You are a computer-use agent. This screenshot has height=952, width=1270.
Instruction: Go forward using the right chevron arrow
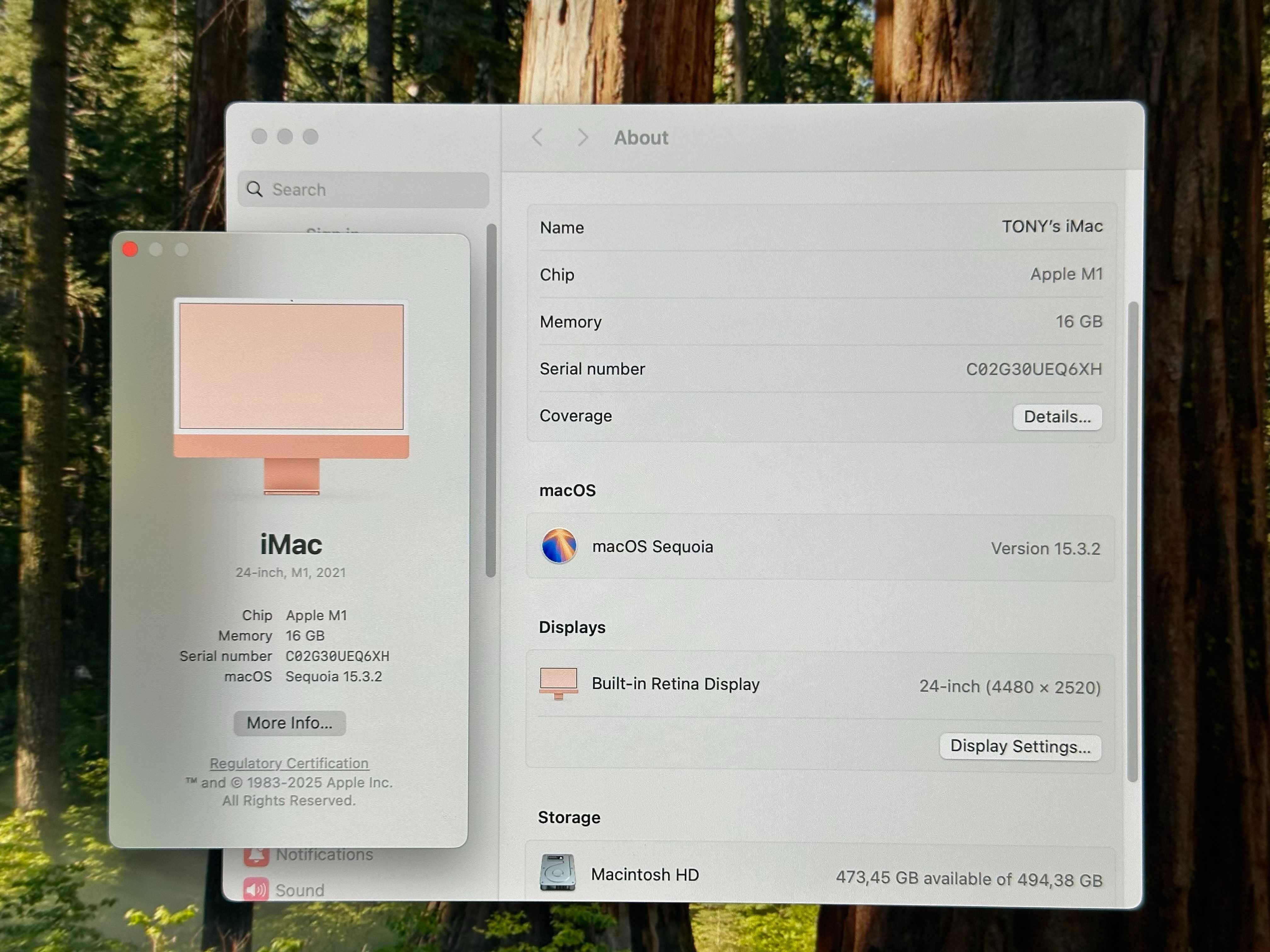pyautogui.click(x=582, y=137)
